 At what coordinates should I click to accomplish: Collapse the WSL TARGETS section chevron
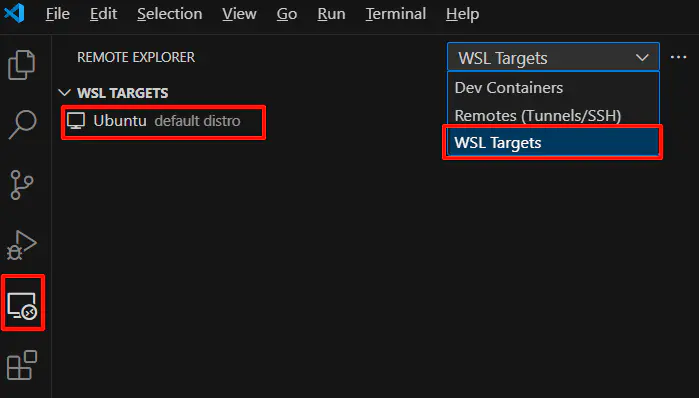[x=65, y=93]
